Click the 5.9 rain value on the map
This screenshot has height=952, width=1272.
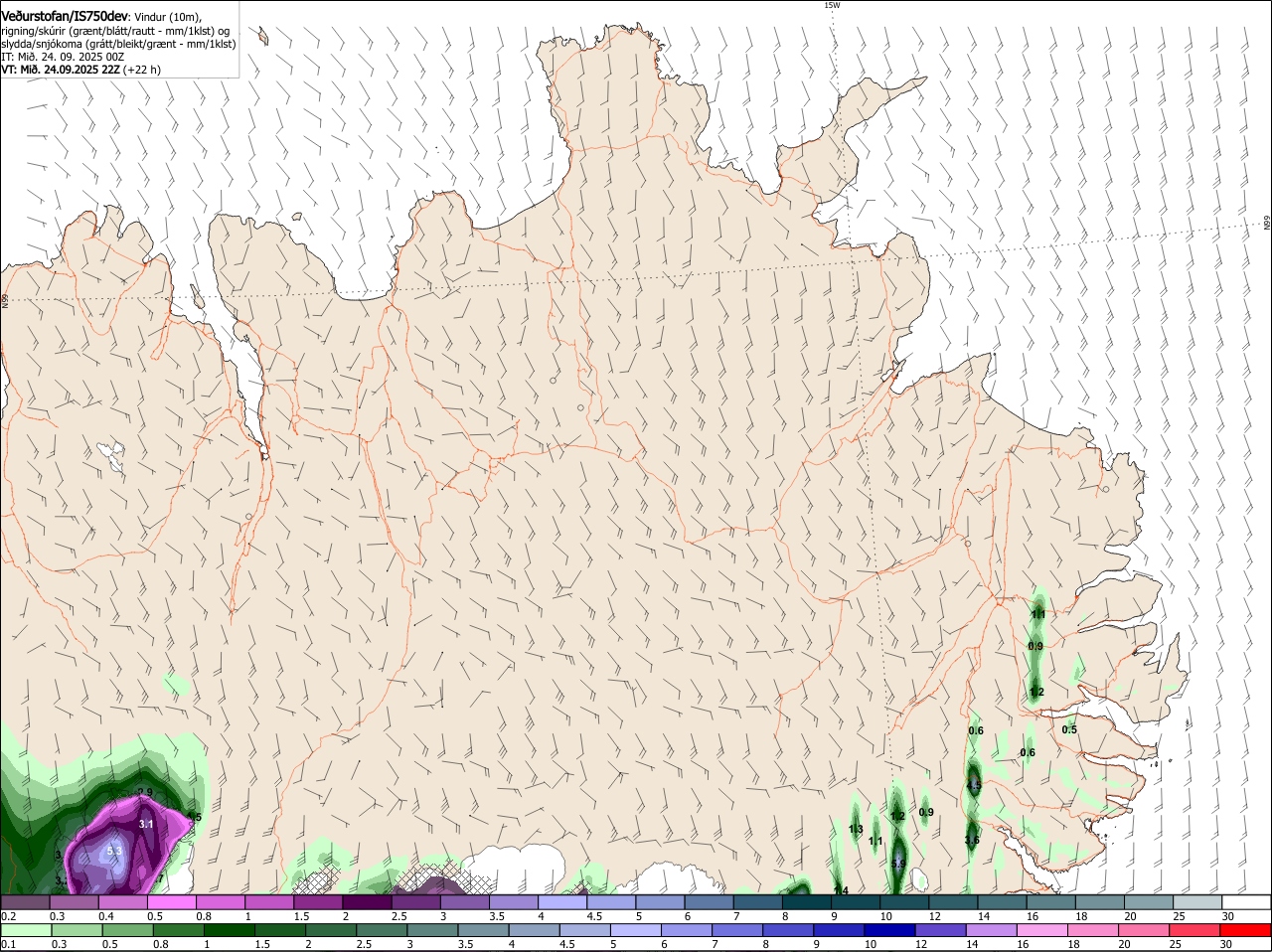click(898, 864)
